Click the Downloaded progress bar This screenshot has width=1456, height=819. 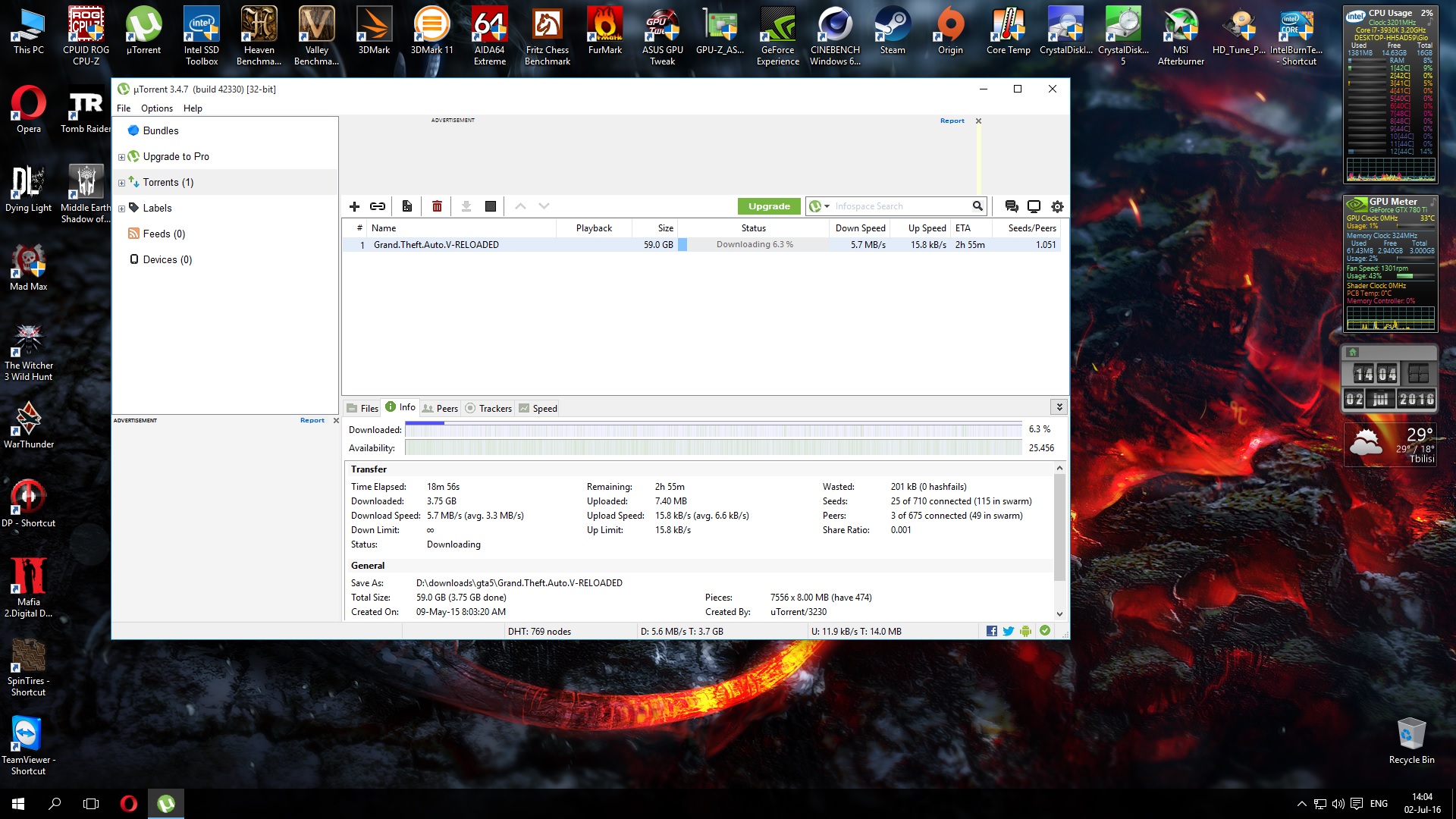(713, 429)
